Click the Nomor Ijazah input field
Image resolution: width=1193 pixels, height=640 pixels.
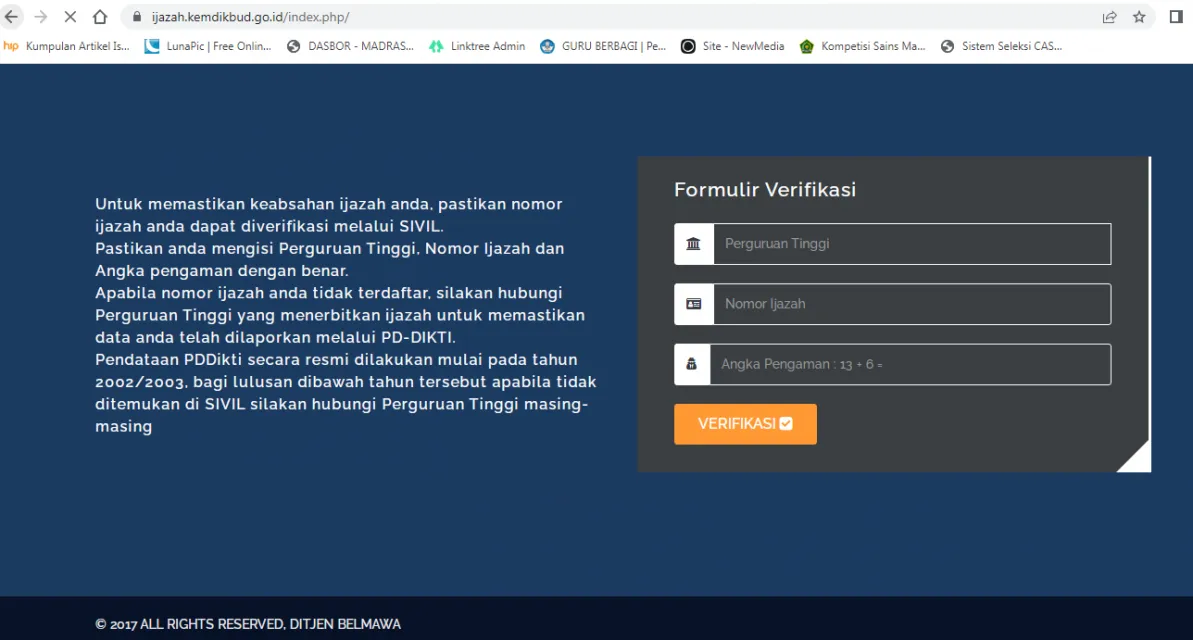[x=912, y=304]
